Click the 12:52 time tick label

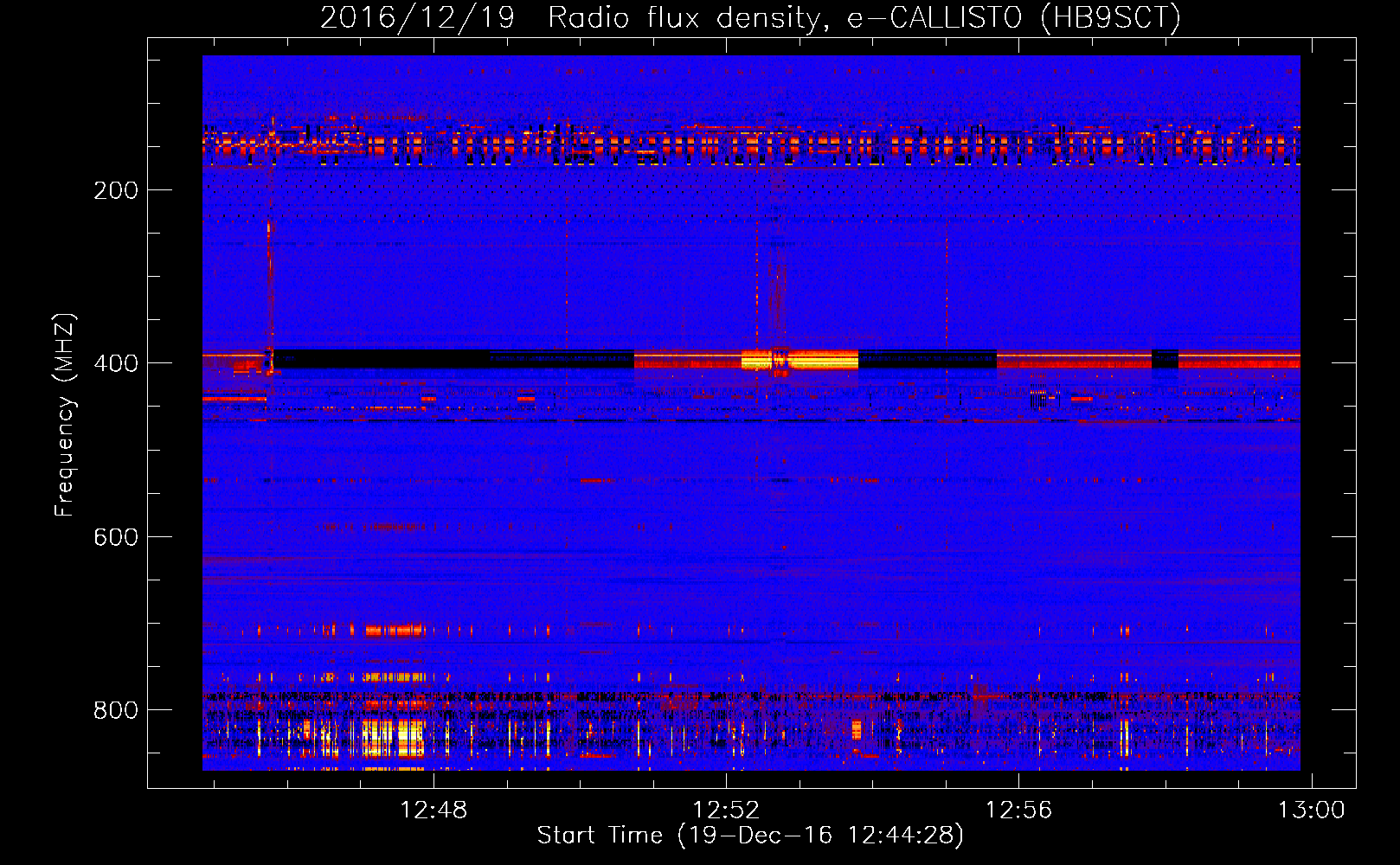coord(726,811)
